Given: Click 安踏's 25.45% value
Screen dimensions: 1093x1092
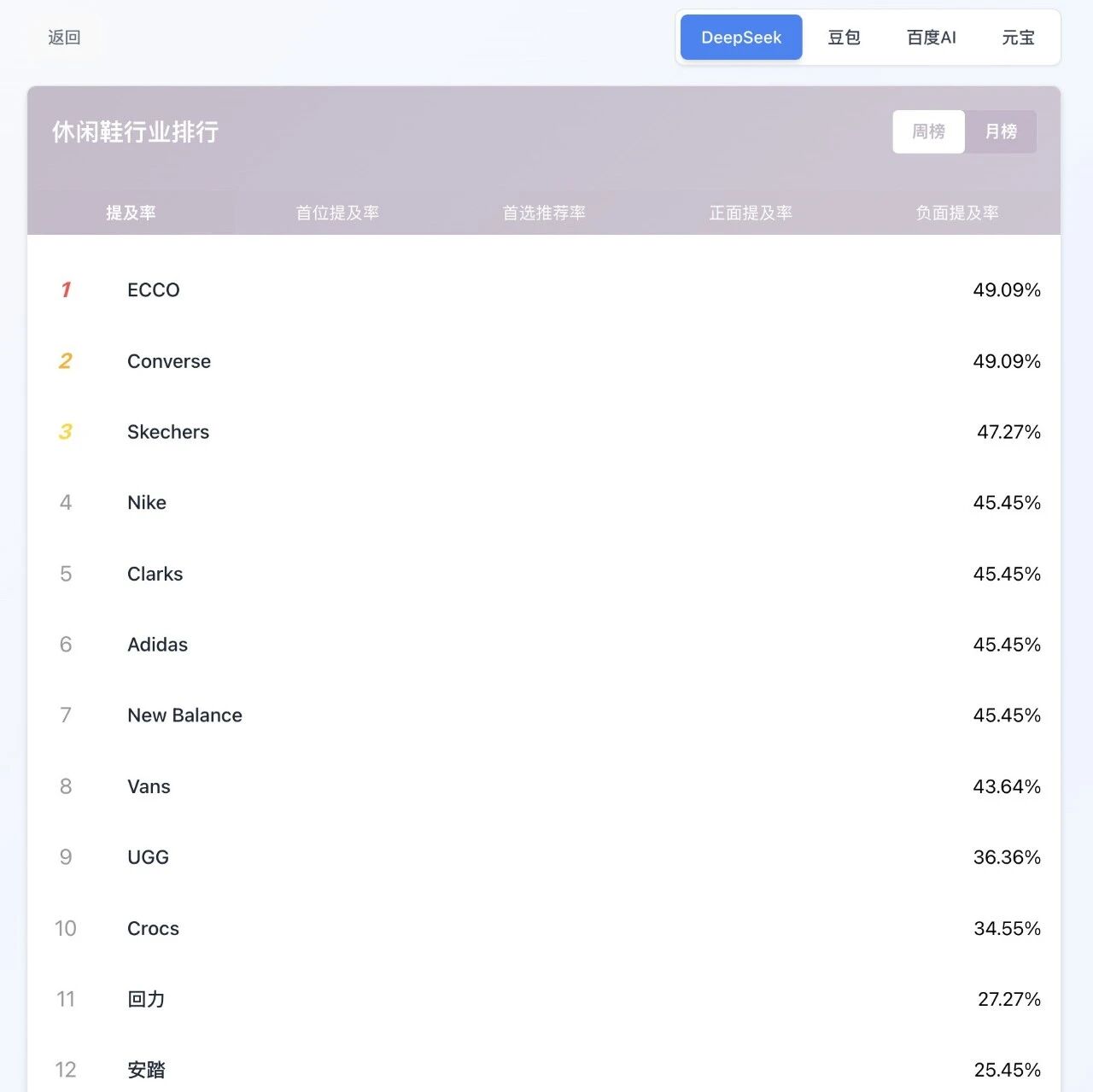Looking at the screenshot, I should pyautogui.click(x=1007, y=1070).
